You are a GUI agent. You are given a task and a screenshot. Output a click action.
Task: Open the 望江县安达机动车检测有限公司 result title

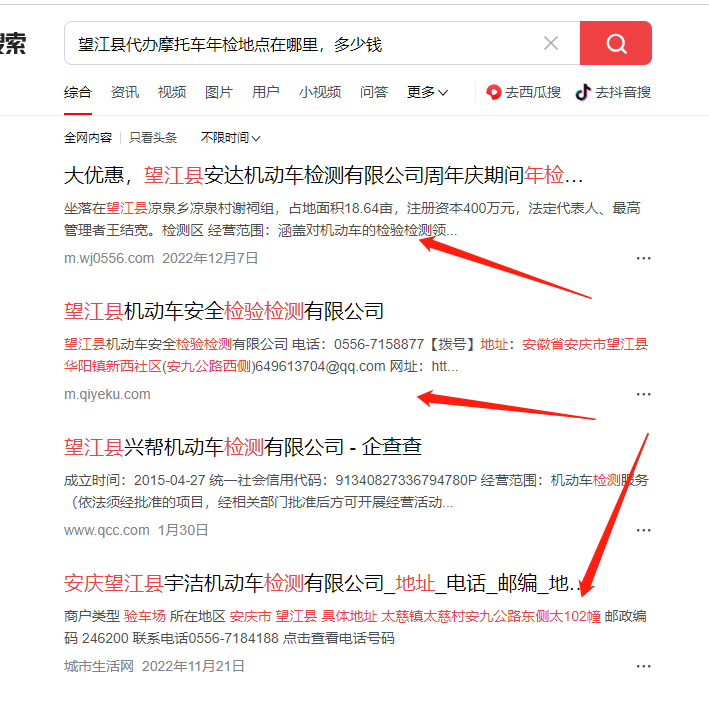coord(323,175)
